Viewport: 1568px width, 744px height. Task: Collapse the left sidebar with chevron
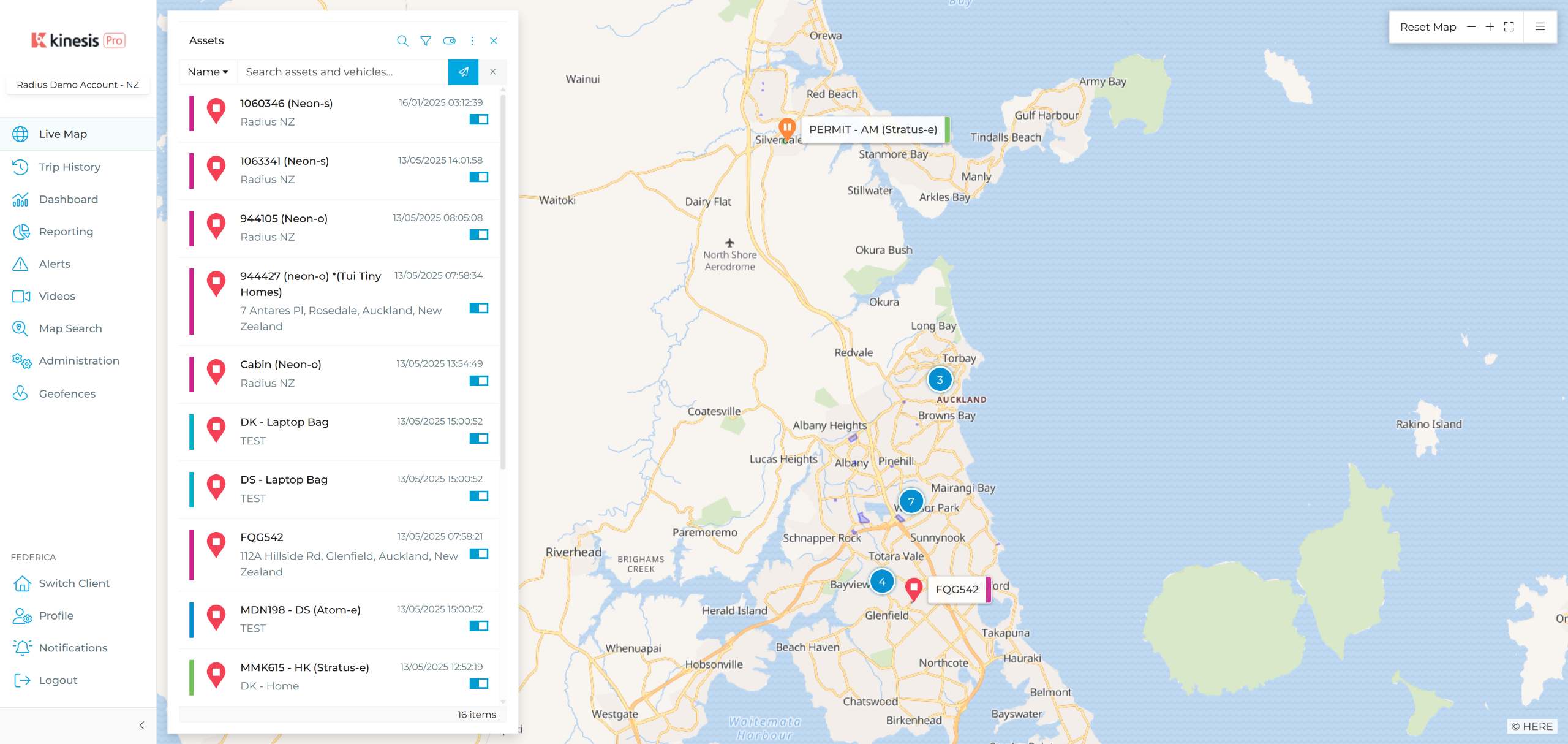(x=141, y=726)
